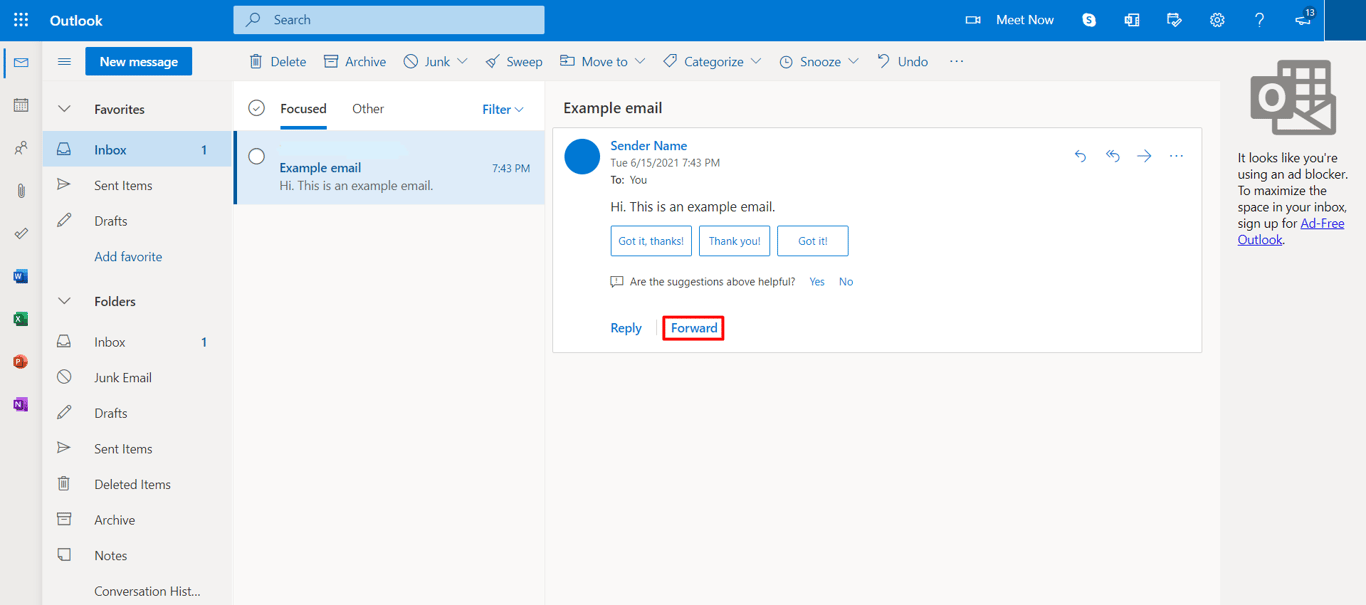Expand the Junk dropdown arrow
Image resolution: width=1366 pixels, height=605 pixels.
[x=464, y=61]
